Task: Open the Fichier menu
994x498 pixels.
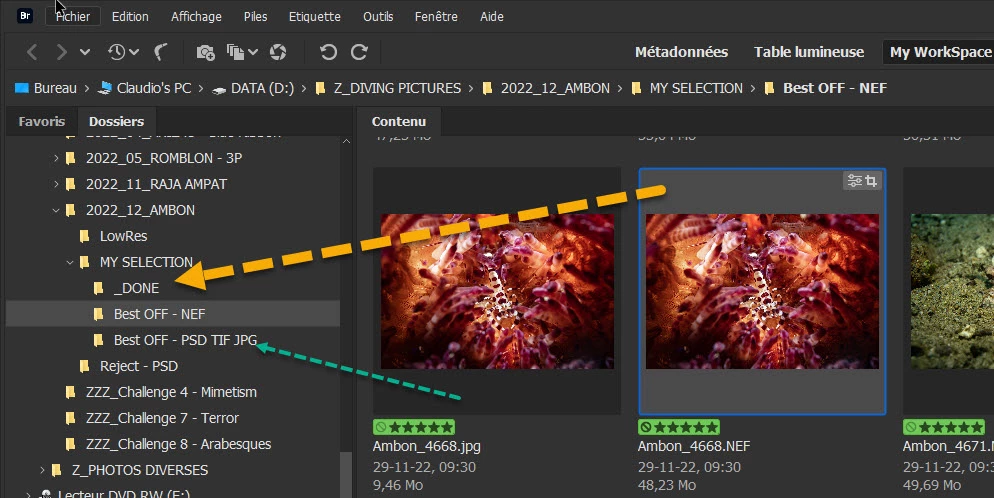Action: coord(73,16)
